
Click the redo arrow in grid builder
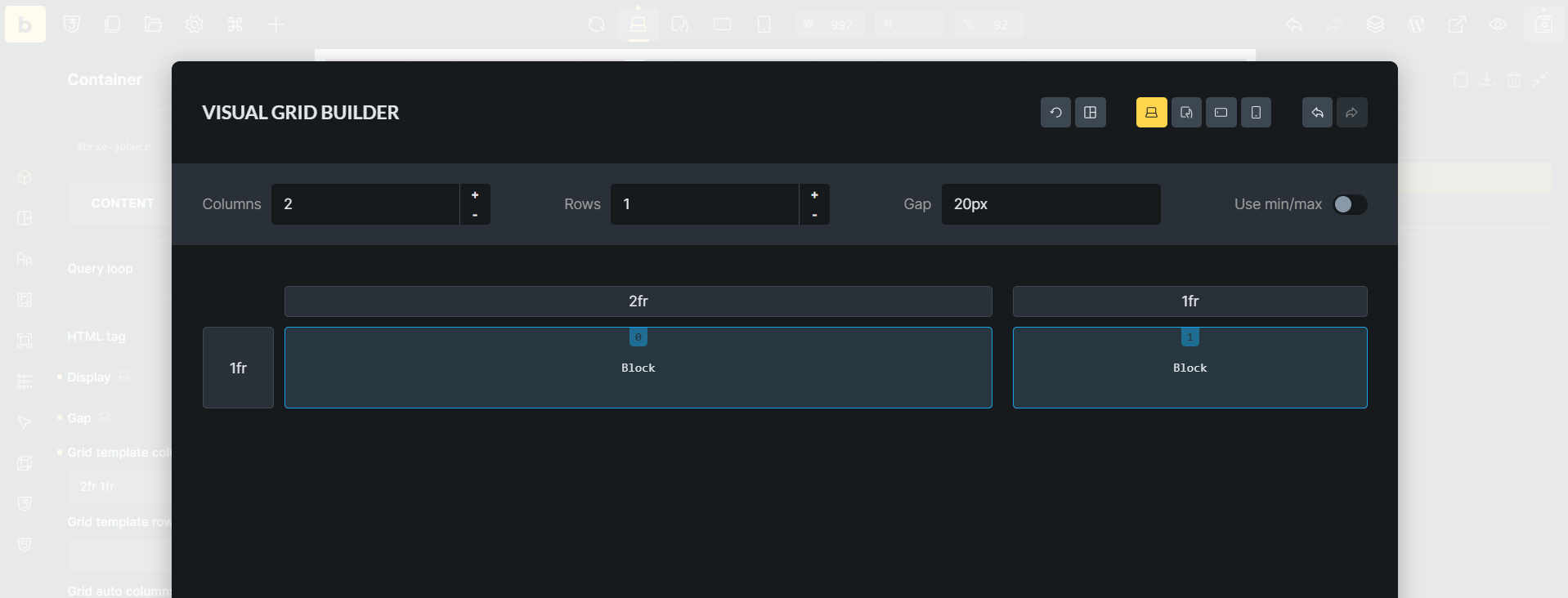point(1351,113)
